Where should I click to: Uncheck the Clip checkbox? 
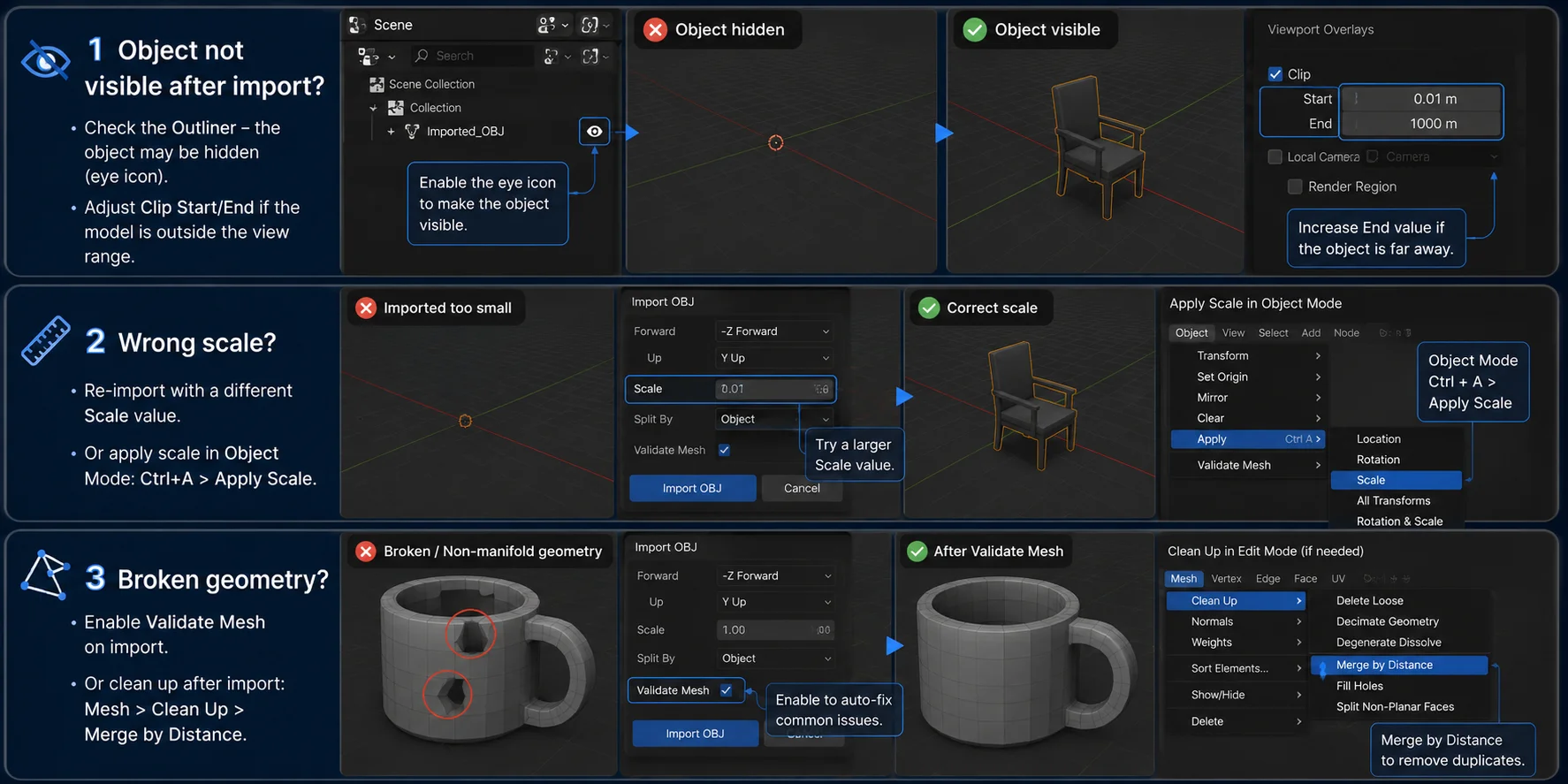(1275, 74)
